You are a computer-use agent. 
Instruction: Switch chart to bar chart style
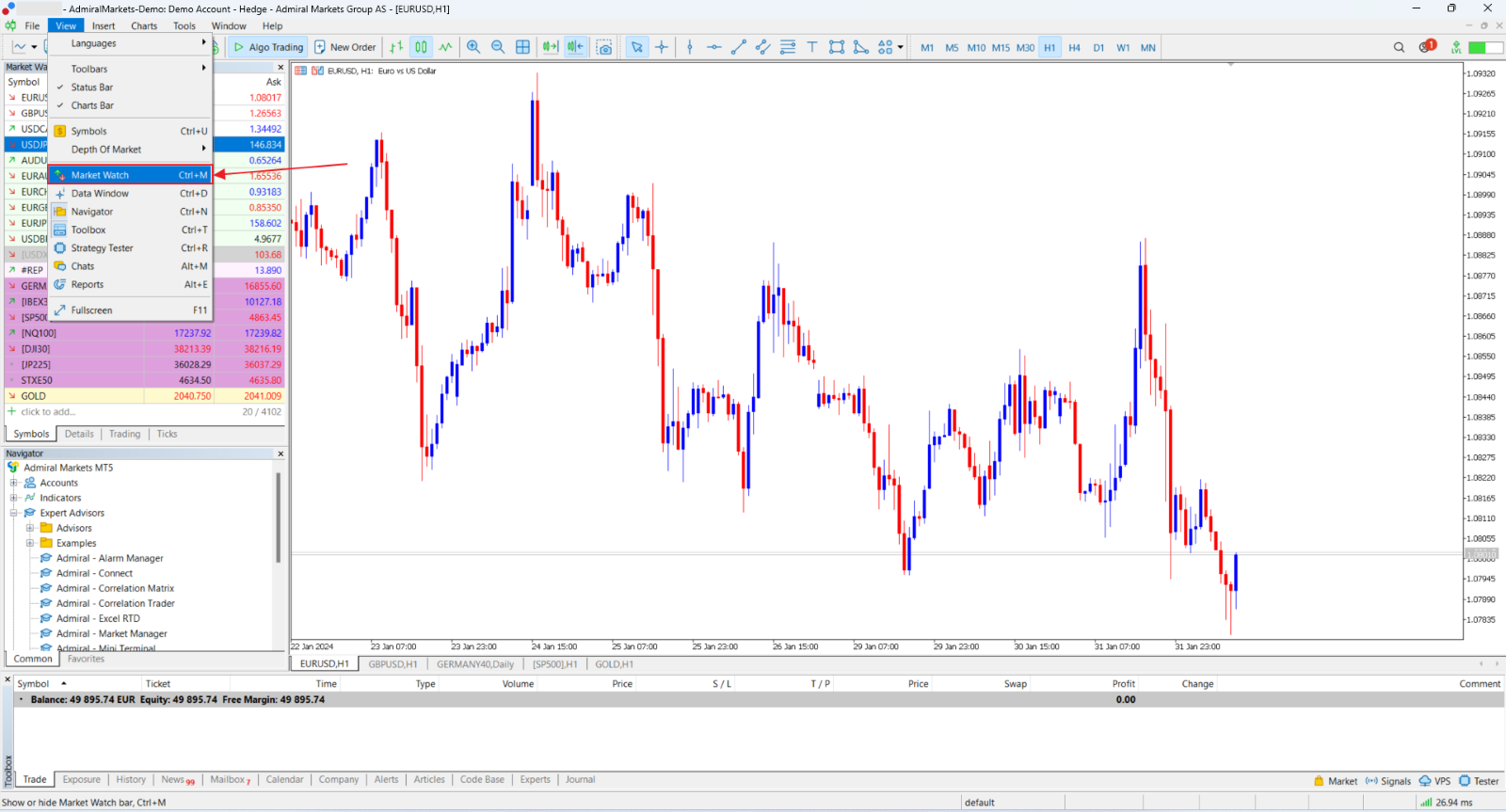396,47
